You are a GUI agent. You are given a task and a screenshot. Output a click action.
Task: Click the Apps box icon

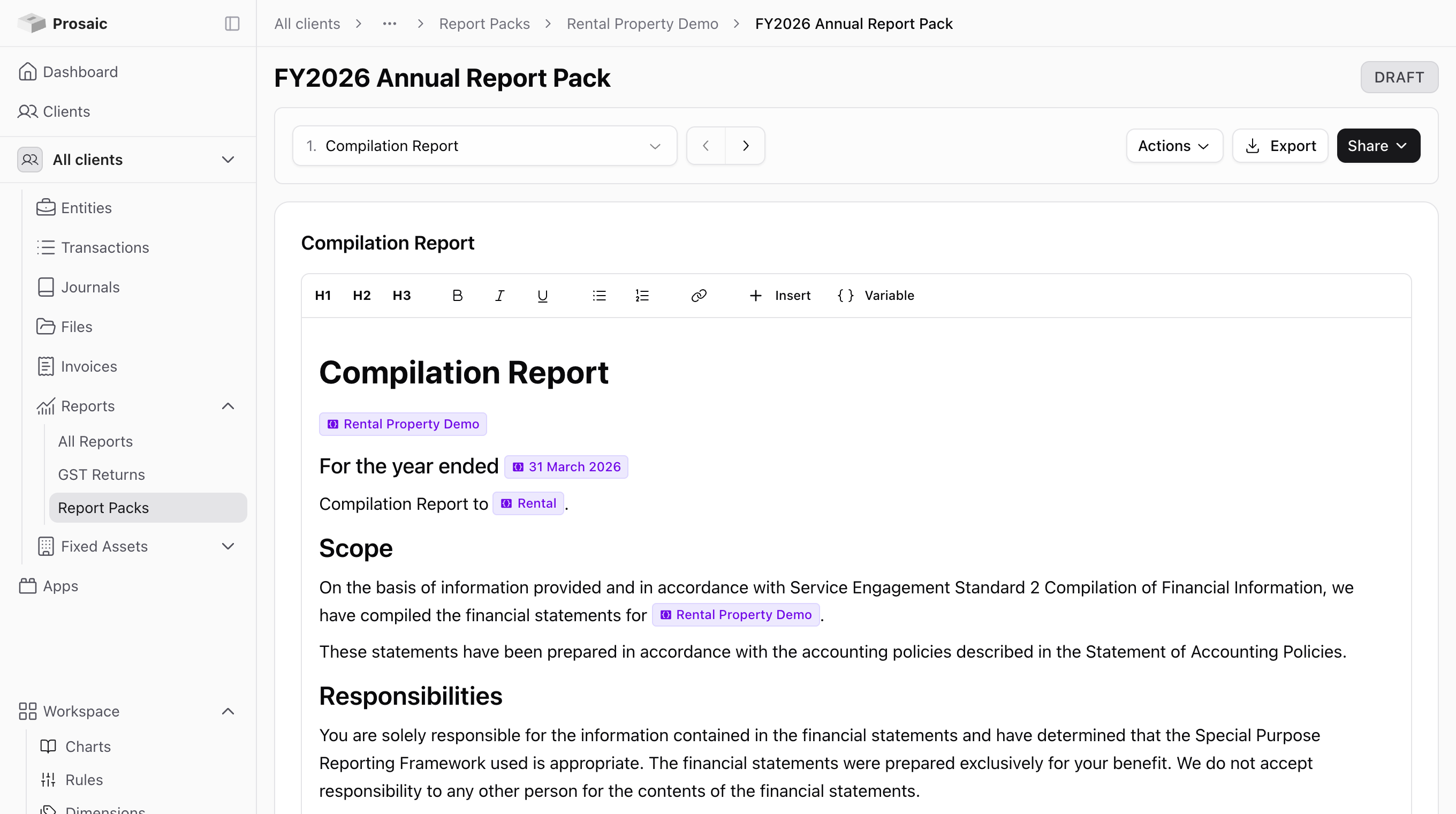[28, 586]
